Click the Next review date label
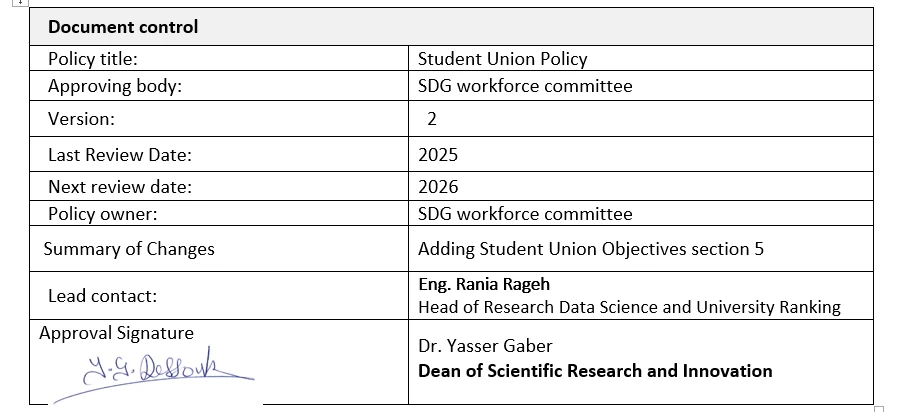 (120, 187)
